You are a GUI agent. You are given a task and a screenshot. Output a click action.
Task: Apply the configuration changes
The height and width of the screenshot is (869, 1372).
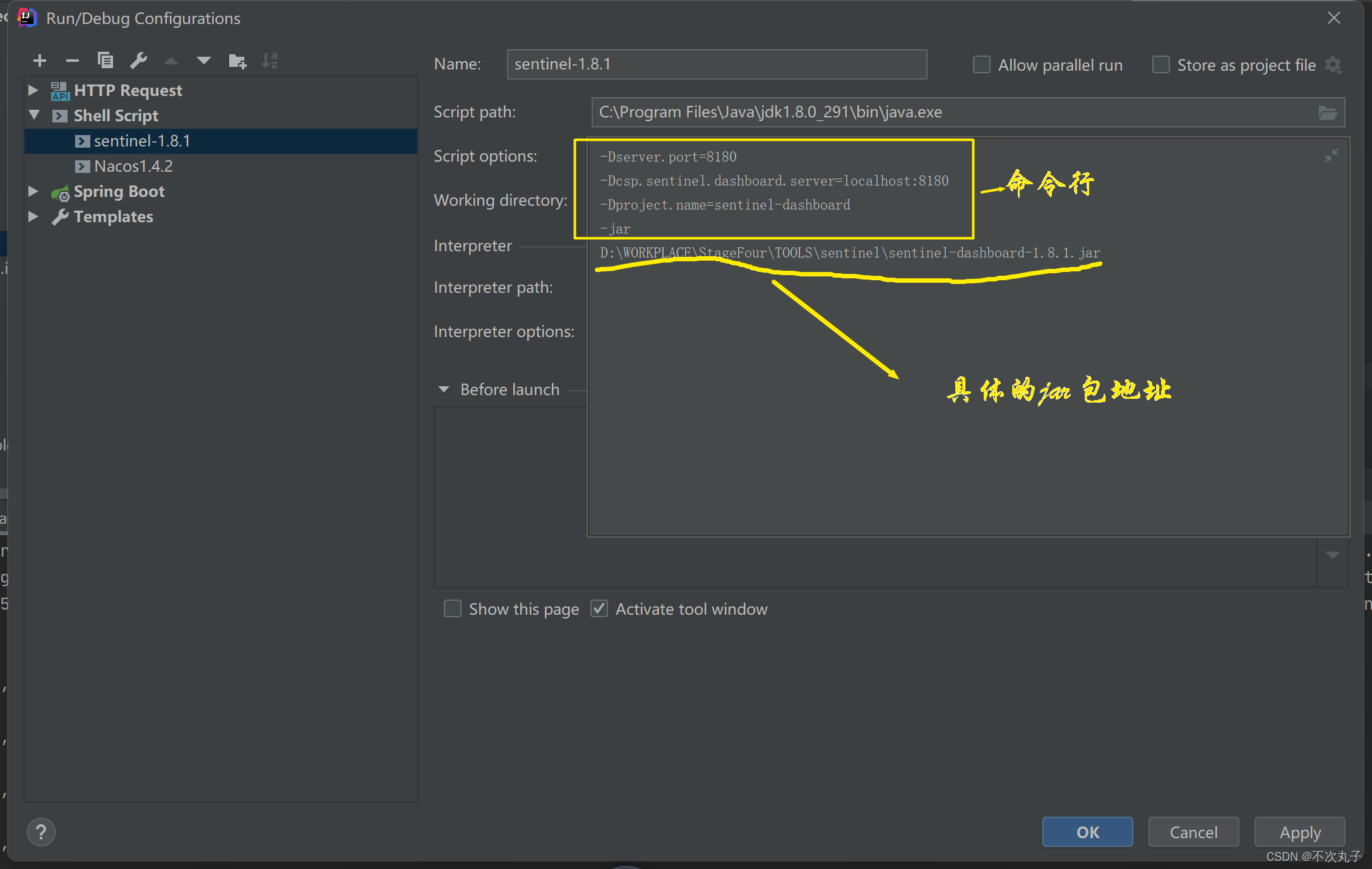(x=1299, y=832)
